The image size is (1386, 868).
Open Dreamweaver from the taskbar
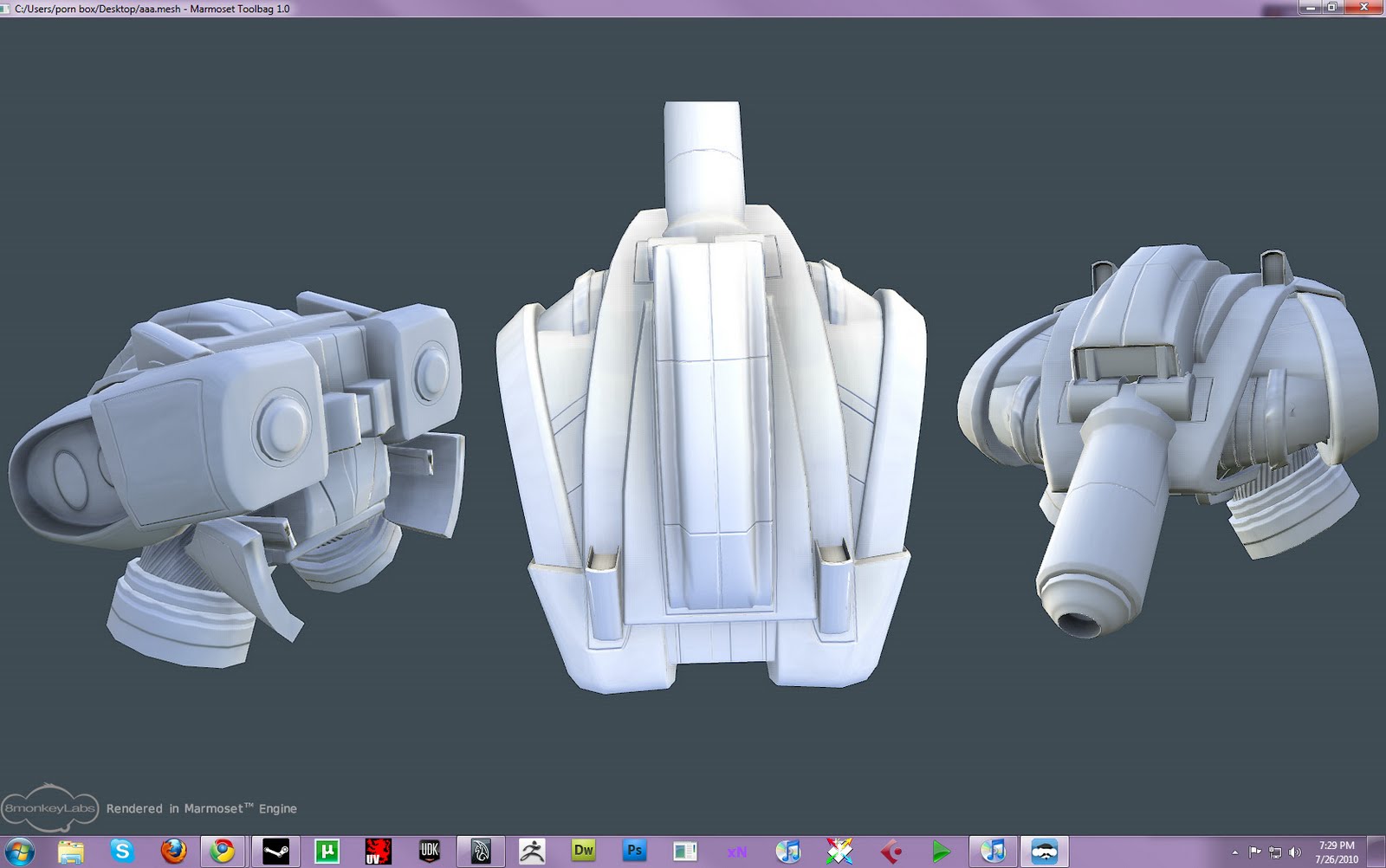[x=585, y=852]
